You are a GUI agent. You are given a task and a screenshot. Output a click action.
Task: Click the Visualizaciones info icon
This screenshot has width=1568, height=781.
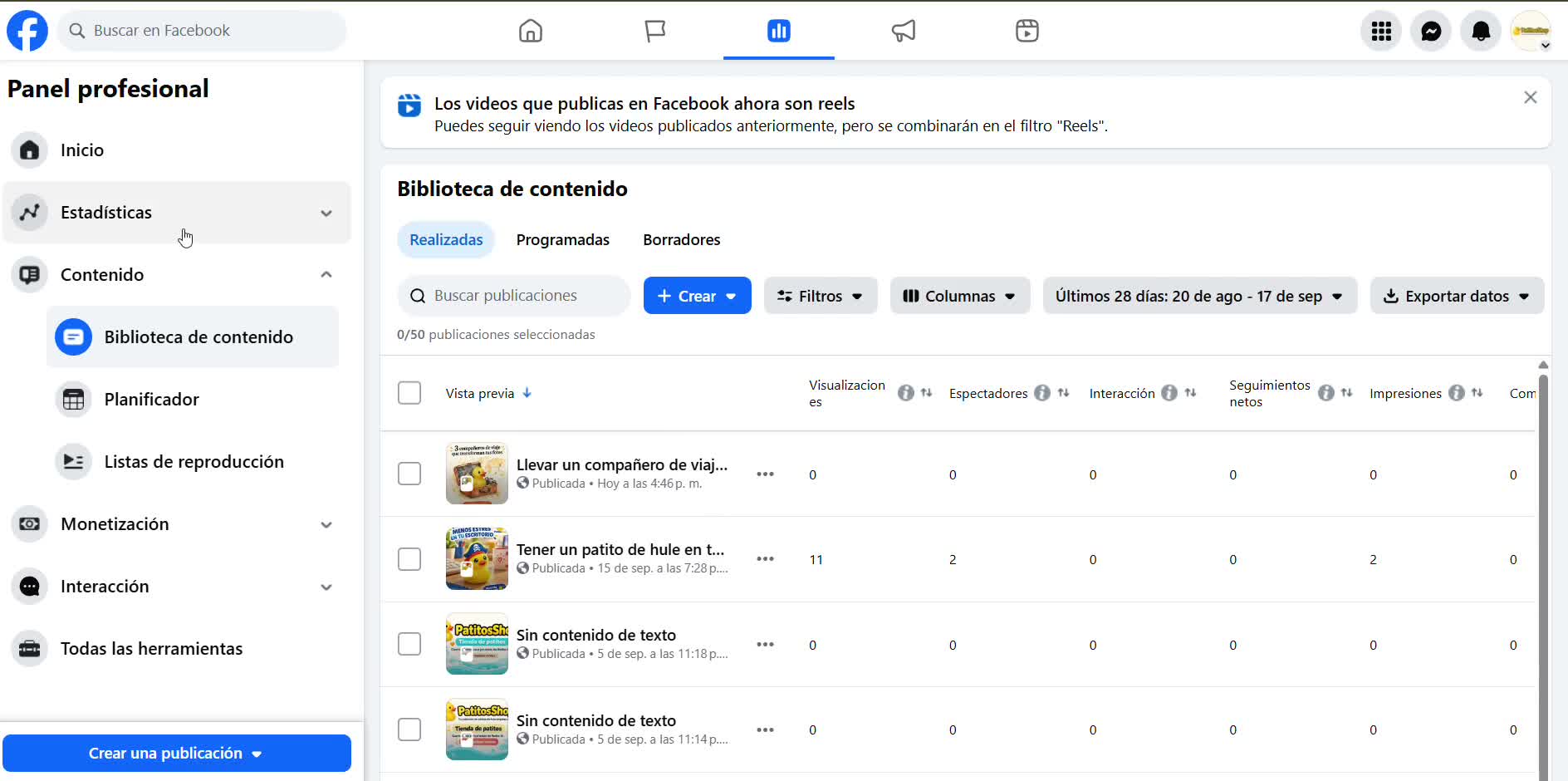click(906, 393)
